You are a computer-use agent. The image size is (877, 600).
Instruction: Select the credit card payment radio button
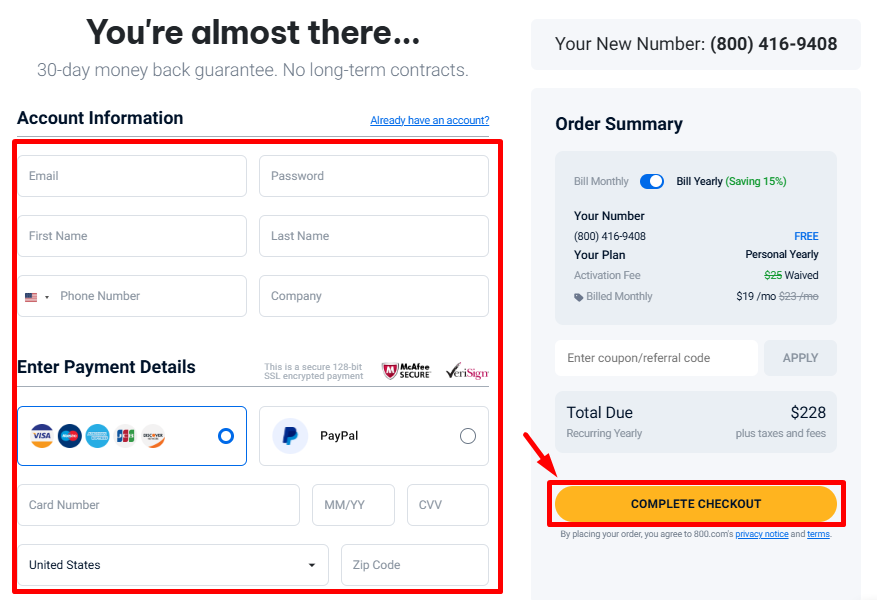[225, 436]
